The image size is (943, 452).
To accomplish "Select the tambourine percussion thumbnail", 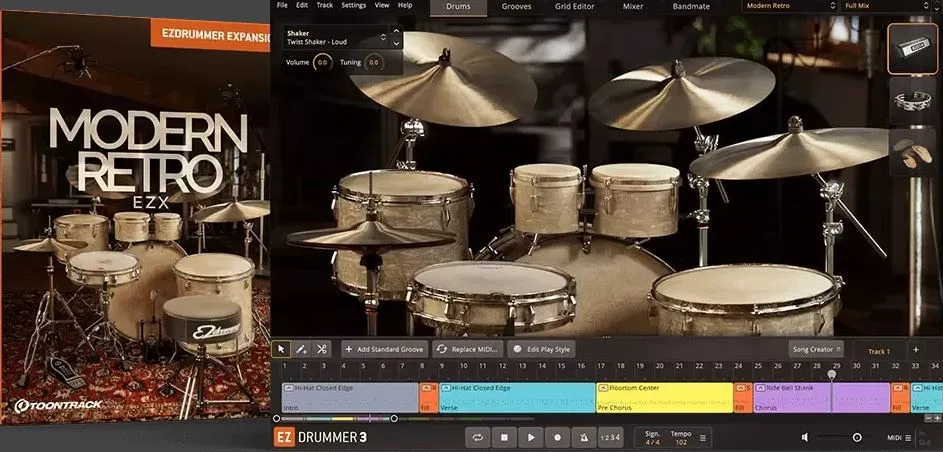I will point(912,100).
